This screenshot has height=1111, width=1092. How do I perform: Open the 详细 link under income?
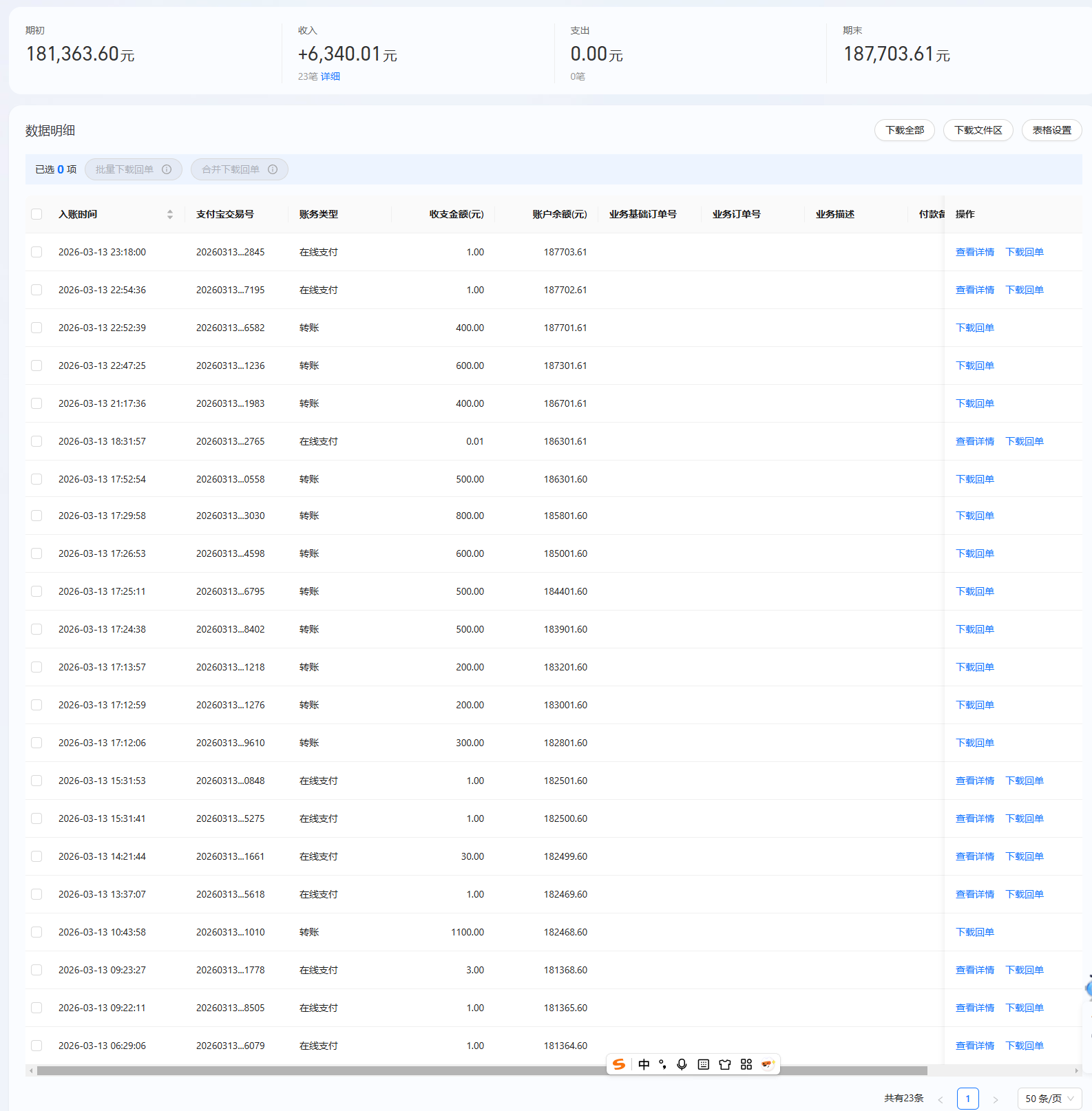(x=330, y=76)
